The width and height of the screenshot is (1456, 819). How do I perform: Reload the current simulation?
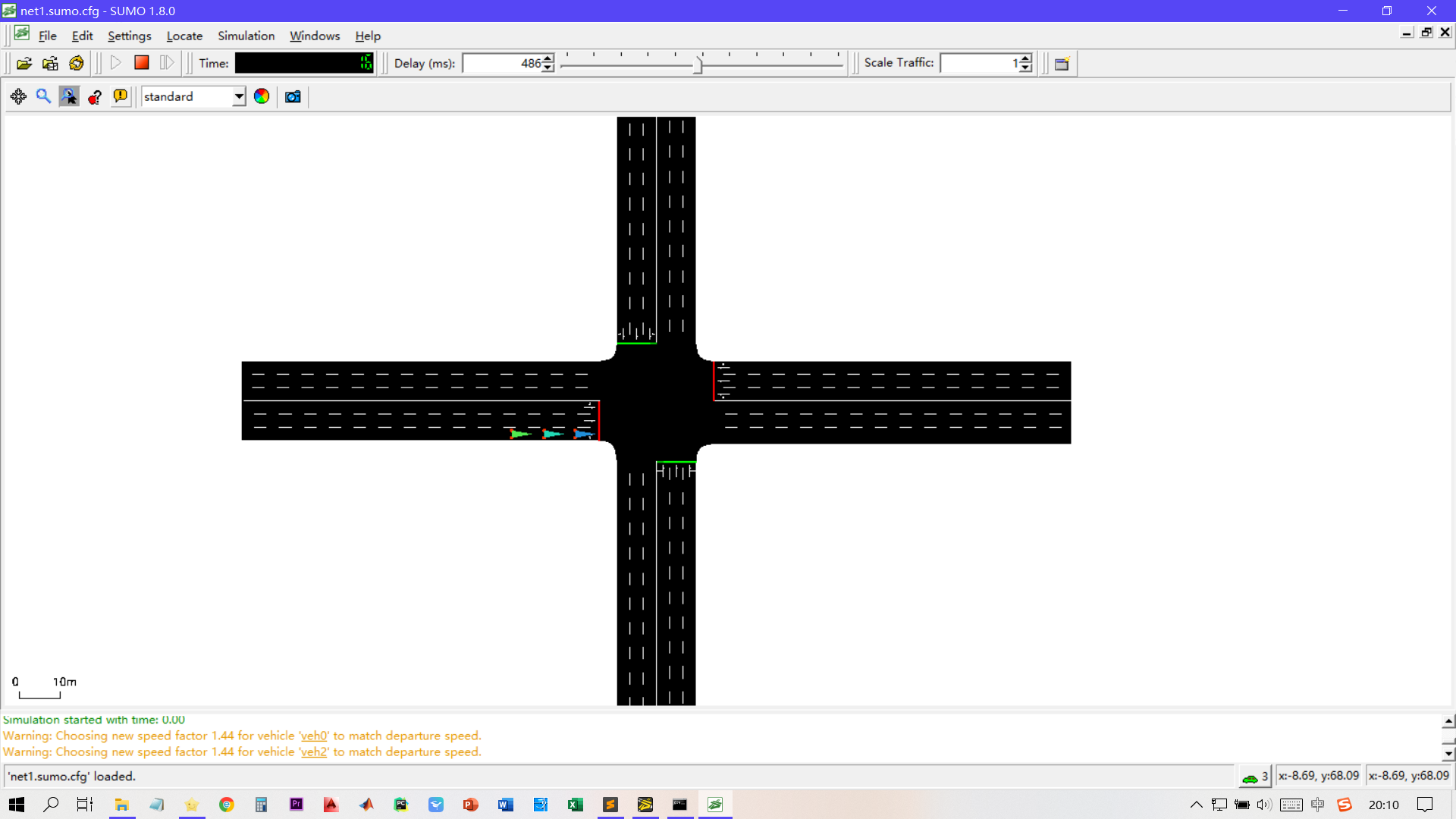tap(76, 64)
